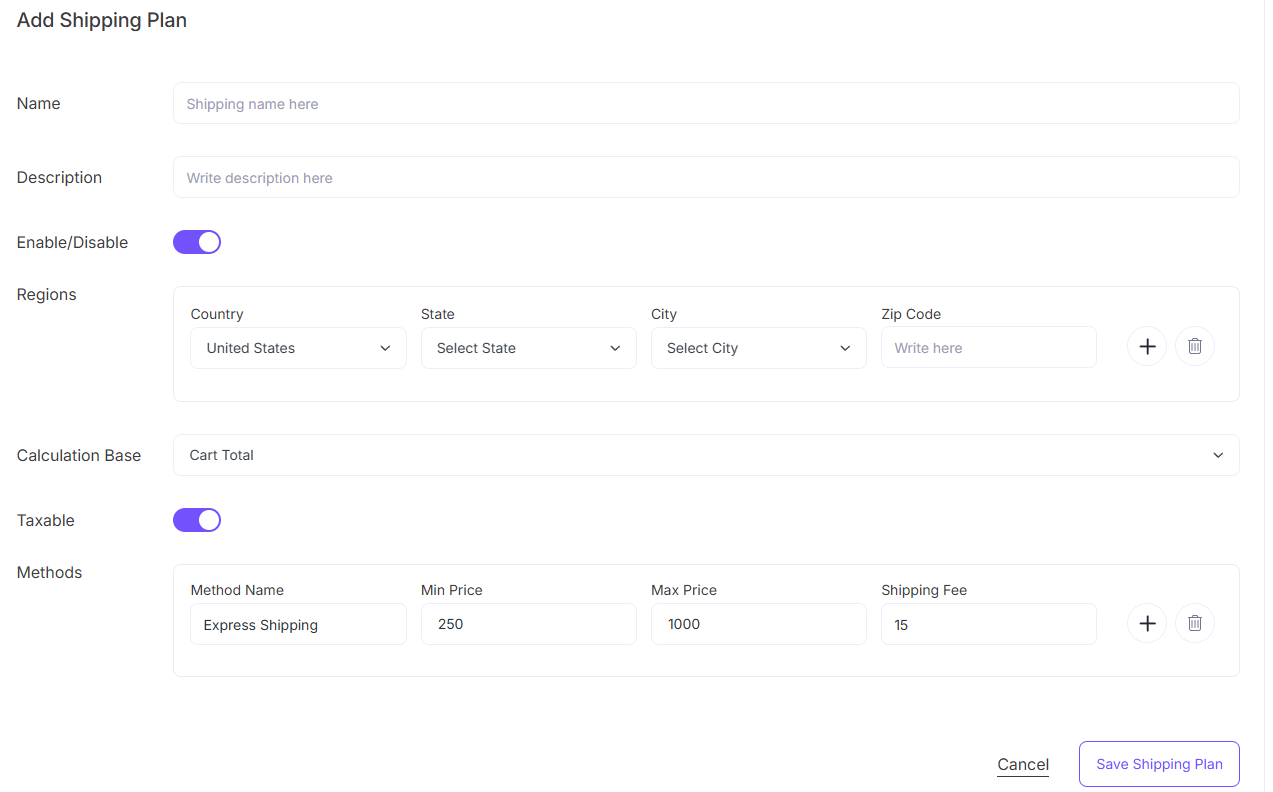1273x792 pixels.
Task: Click the Save Shipping Plan button
Action: [x=1159, y=764]
